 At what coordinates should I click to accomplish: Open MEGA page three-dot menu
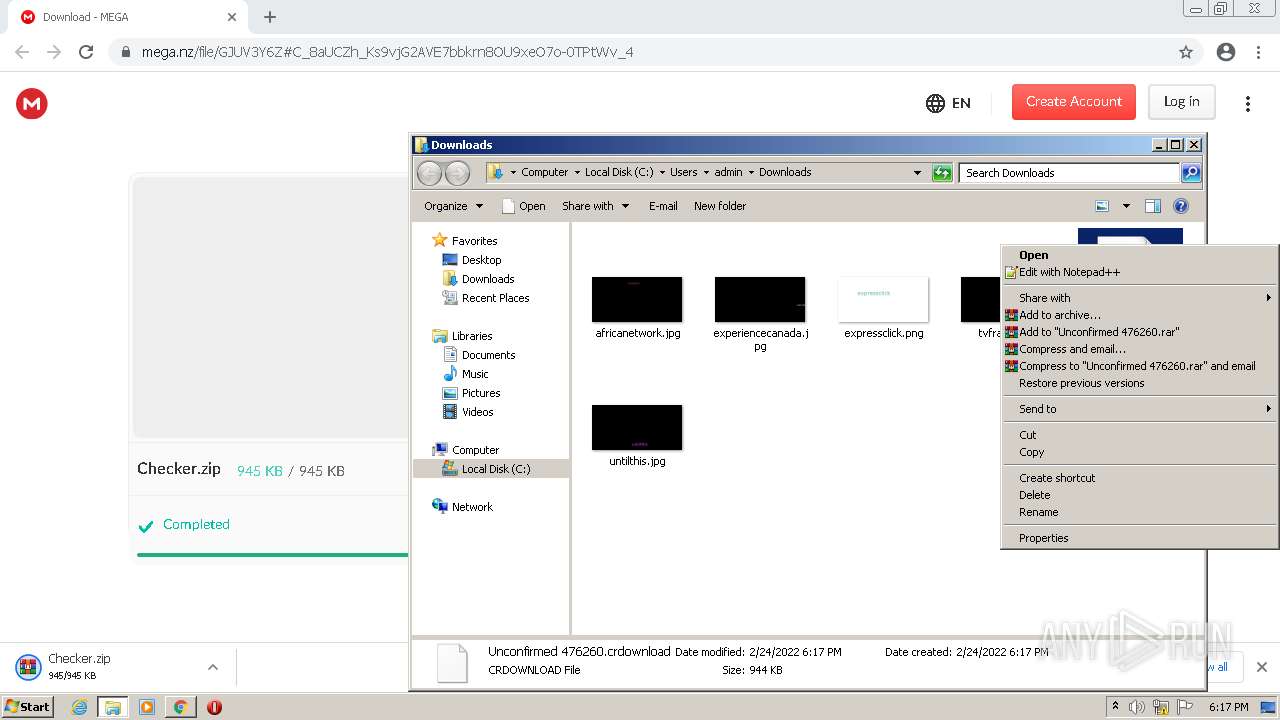pyautogui.click(x=1247, y=103)
